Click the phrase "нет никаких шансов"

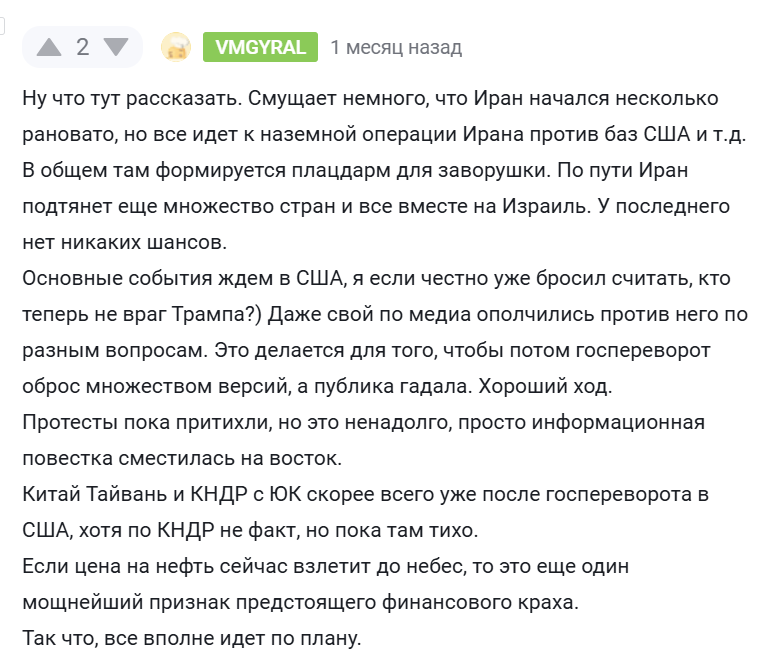point(124,243)
